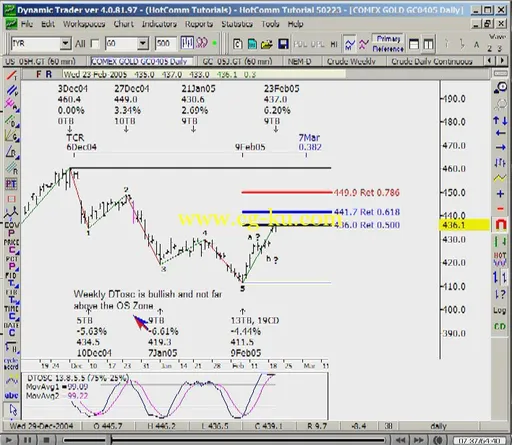Select the FIB T time tool
The width and height of the screenshot is (512, 445).
pyautogui.click(x=11, y=280)
